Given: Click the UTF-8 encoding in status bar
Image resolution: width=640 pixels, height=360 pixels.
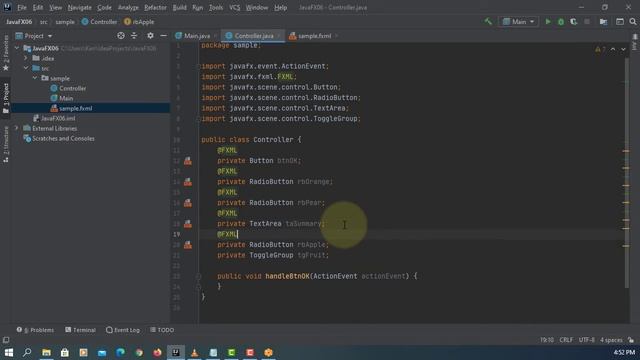Looking at the screenshot, I should (x=587, y=340).
